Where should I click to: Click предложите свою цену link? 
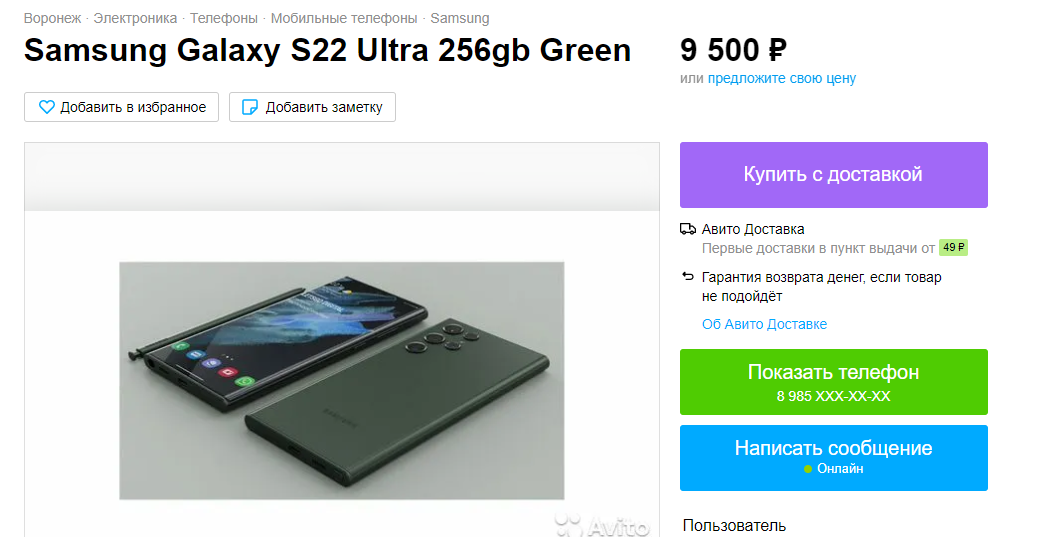[x=782, y=79]
